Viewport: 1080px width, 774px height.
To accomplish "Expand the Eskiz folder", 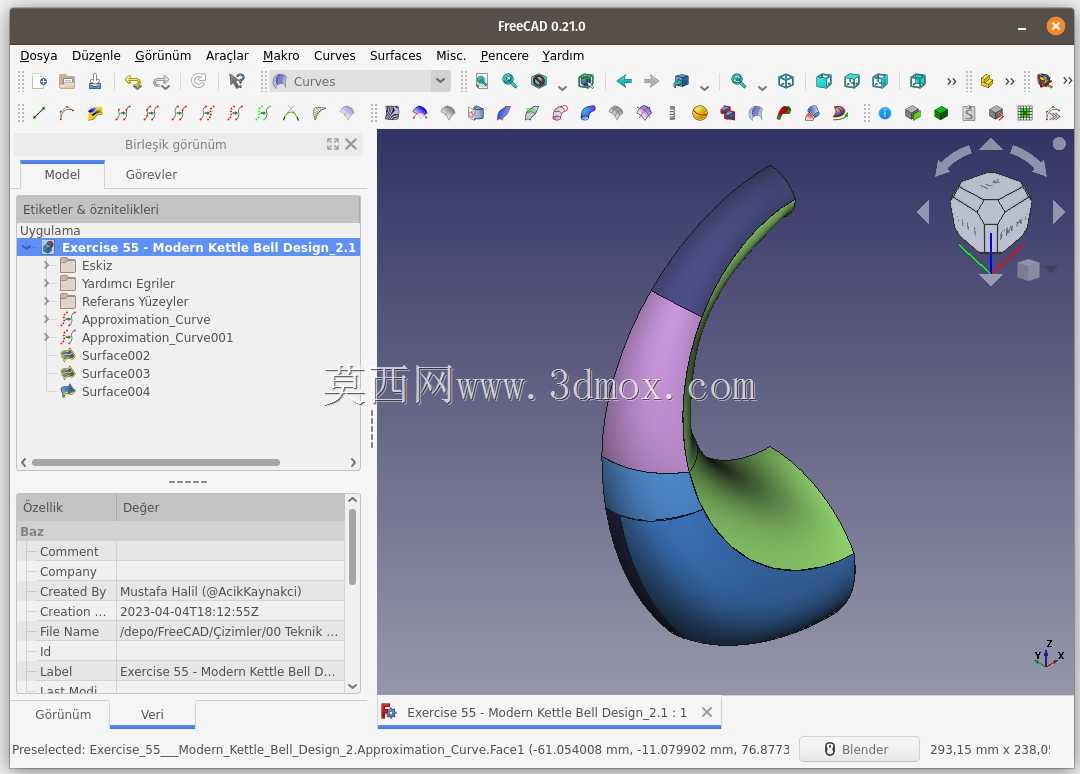I will pyautogui.click(x=47, y=265).
